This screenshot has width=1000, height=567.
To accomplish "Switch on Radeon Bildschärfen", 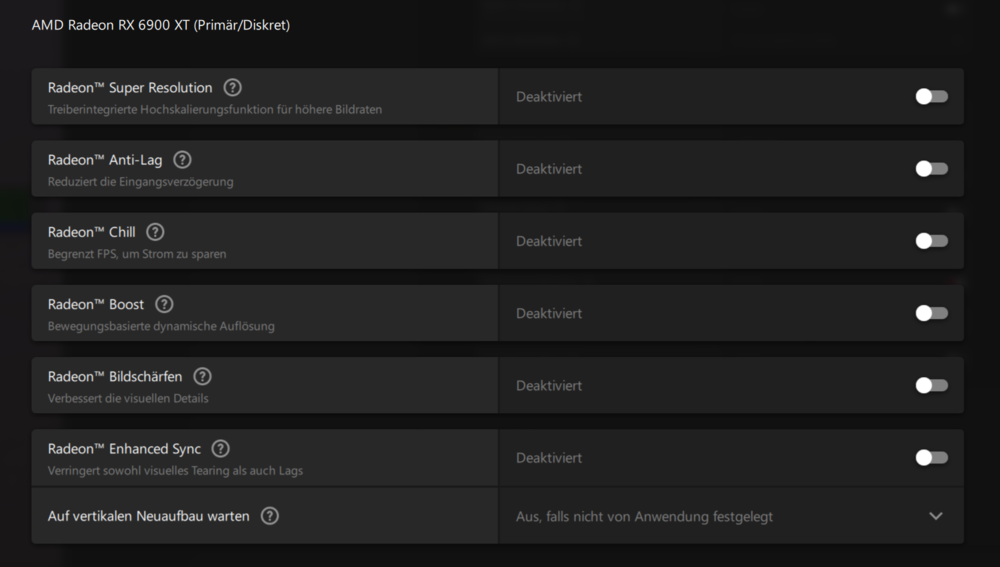I will pyautogui.click(x=931, y=385).
